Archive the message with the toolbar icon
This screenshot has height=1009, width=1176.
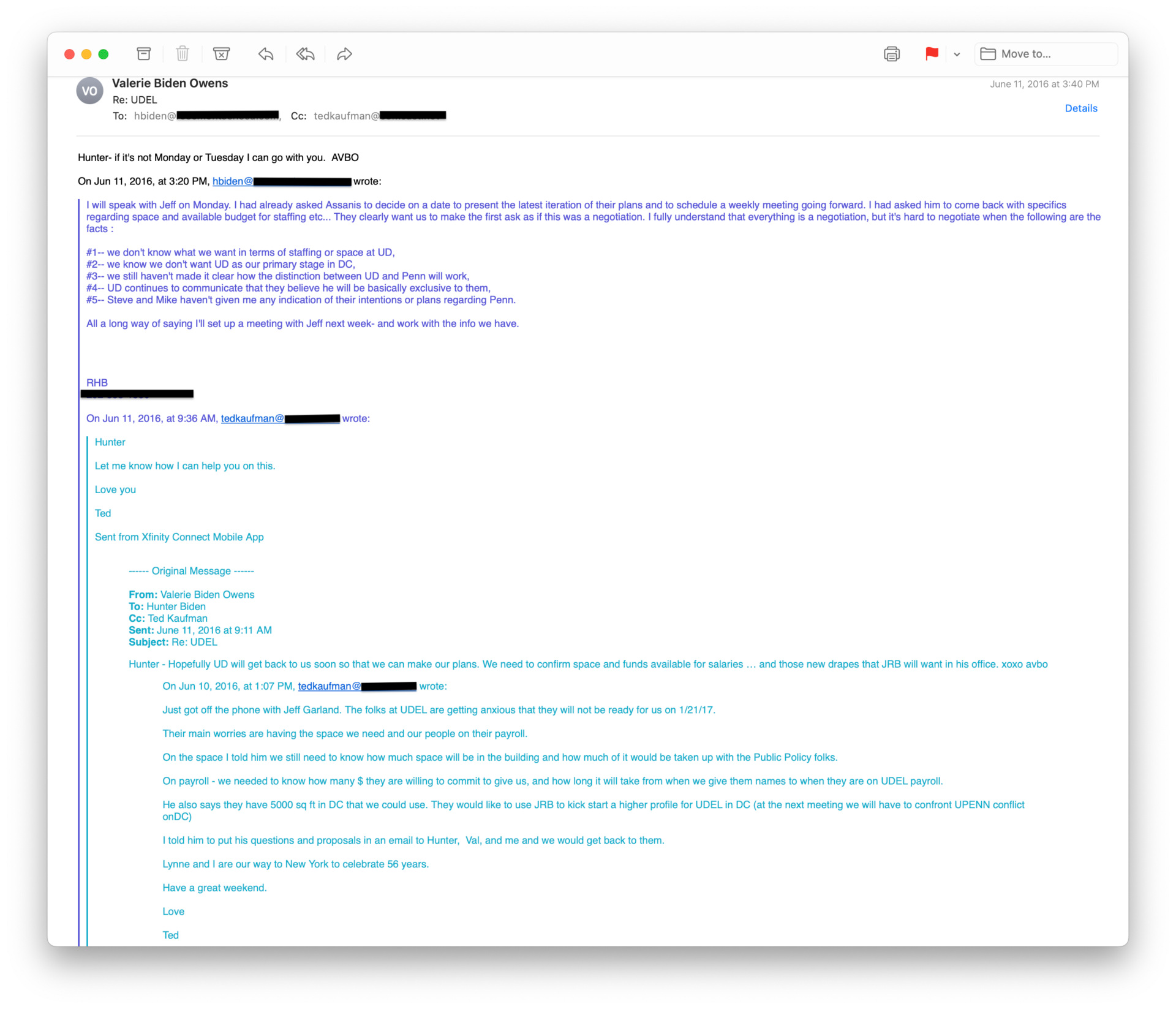pyautogui.click(x=144, y=54)
